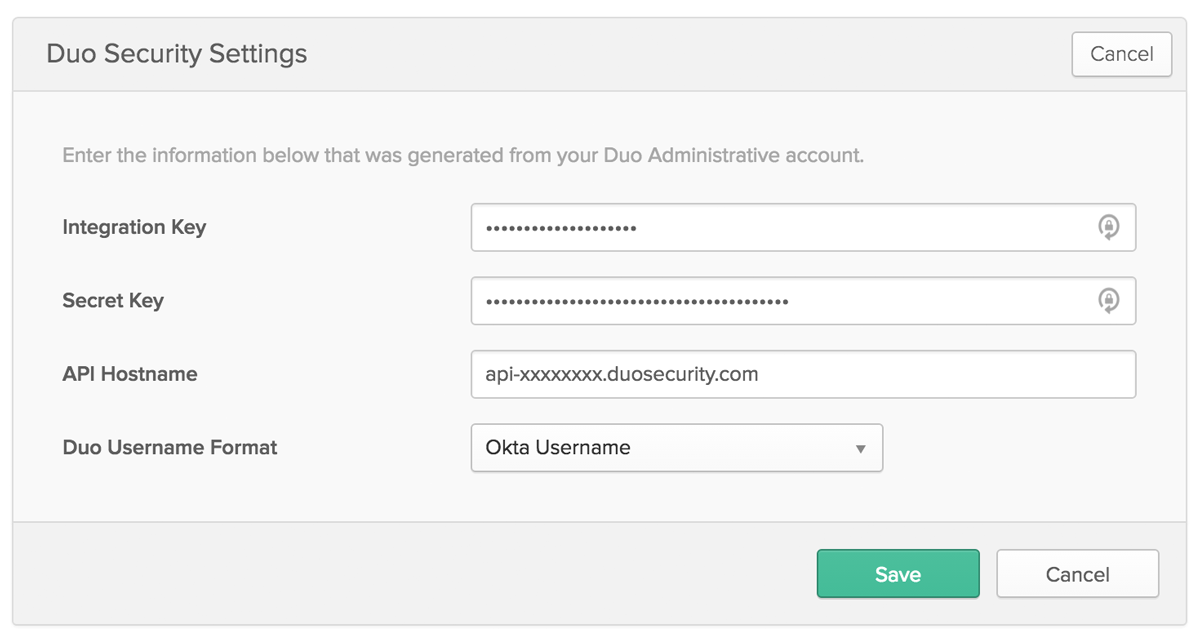Viewport: 1200px width, 640px height.
Task: Open the Duo Username Format dropdown
Action: (x=676, y=447)
